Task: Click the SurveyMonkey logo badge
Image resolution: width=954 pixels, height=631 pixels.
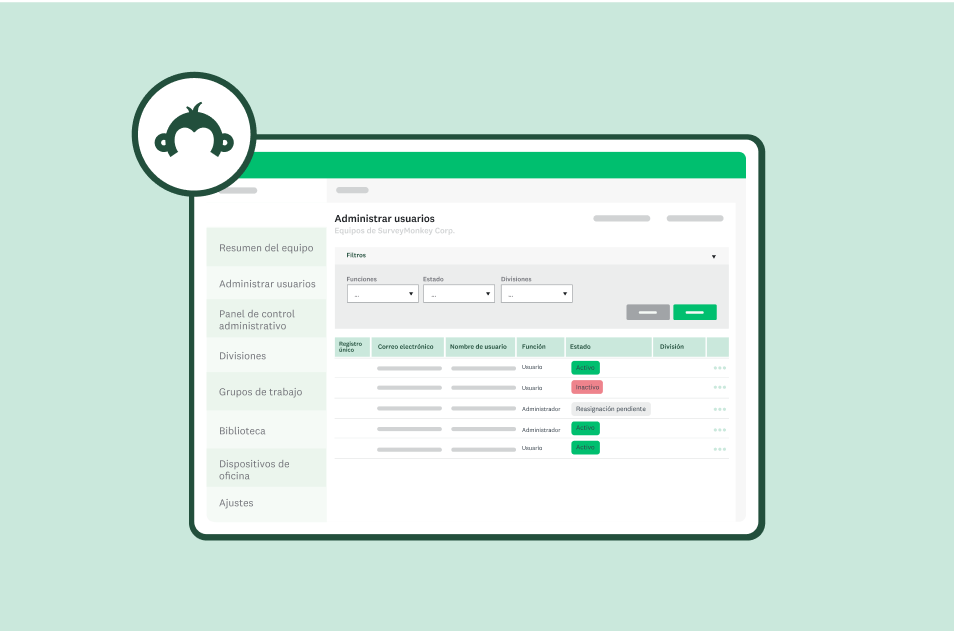Action: click(x=194, y=134)
